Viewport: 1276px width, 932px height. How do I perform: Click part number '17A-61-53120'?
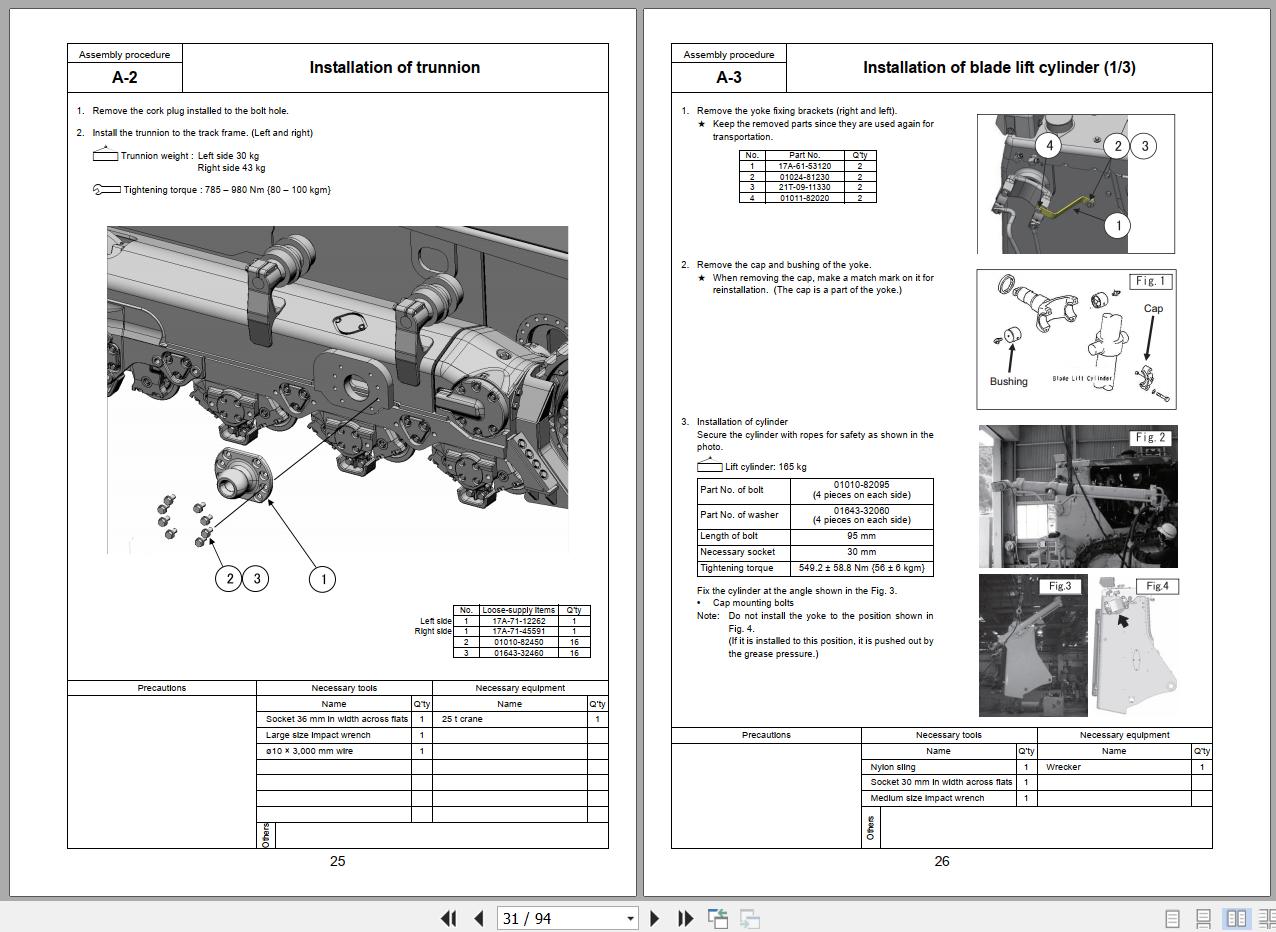(x=804, y=166)
